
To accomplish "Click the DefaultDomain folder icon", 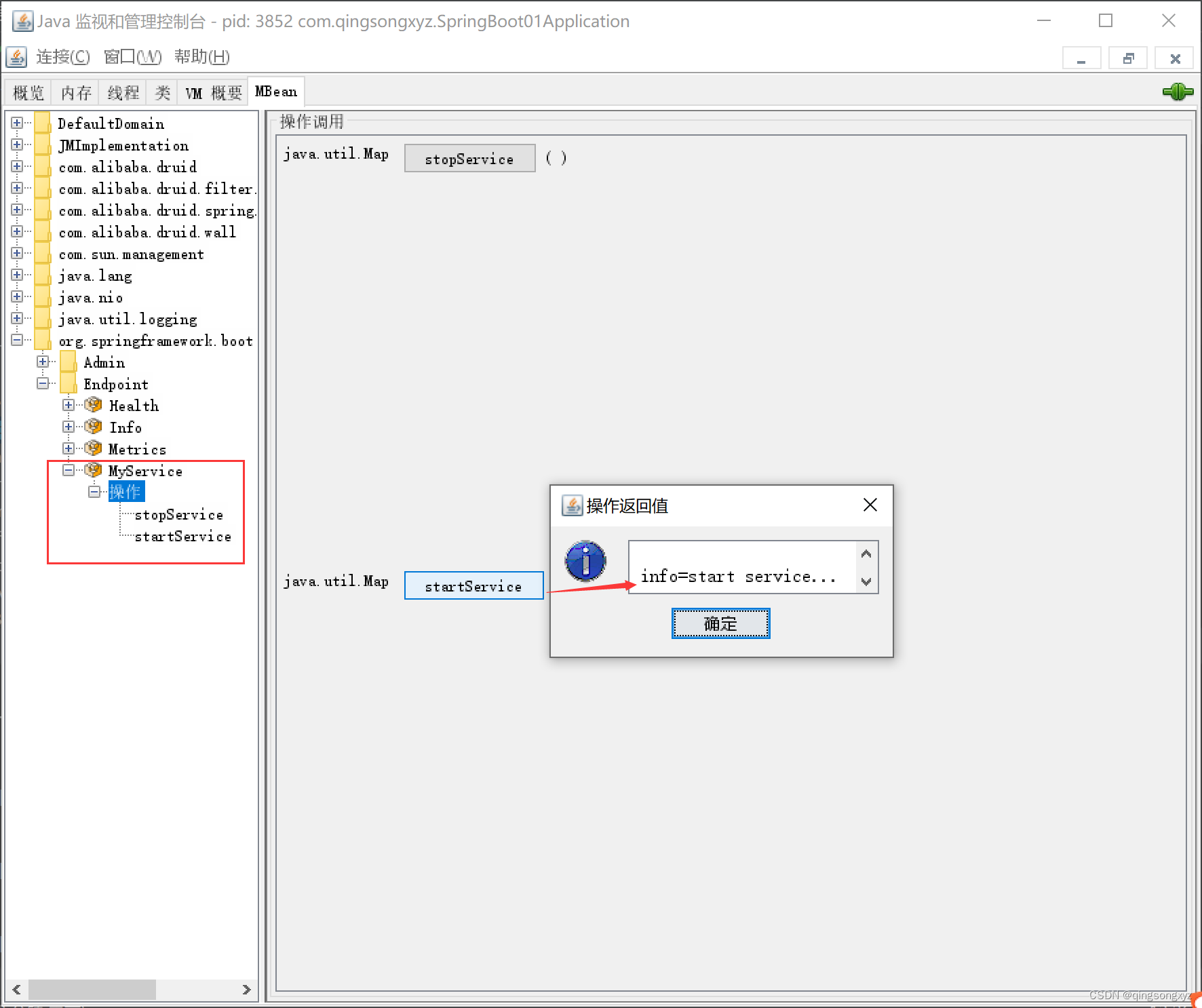I will [x=42, y=123].
